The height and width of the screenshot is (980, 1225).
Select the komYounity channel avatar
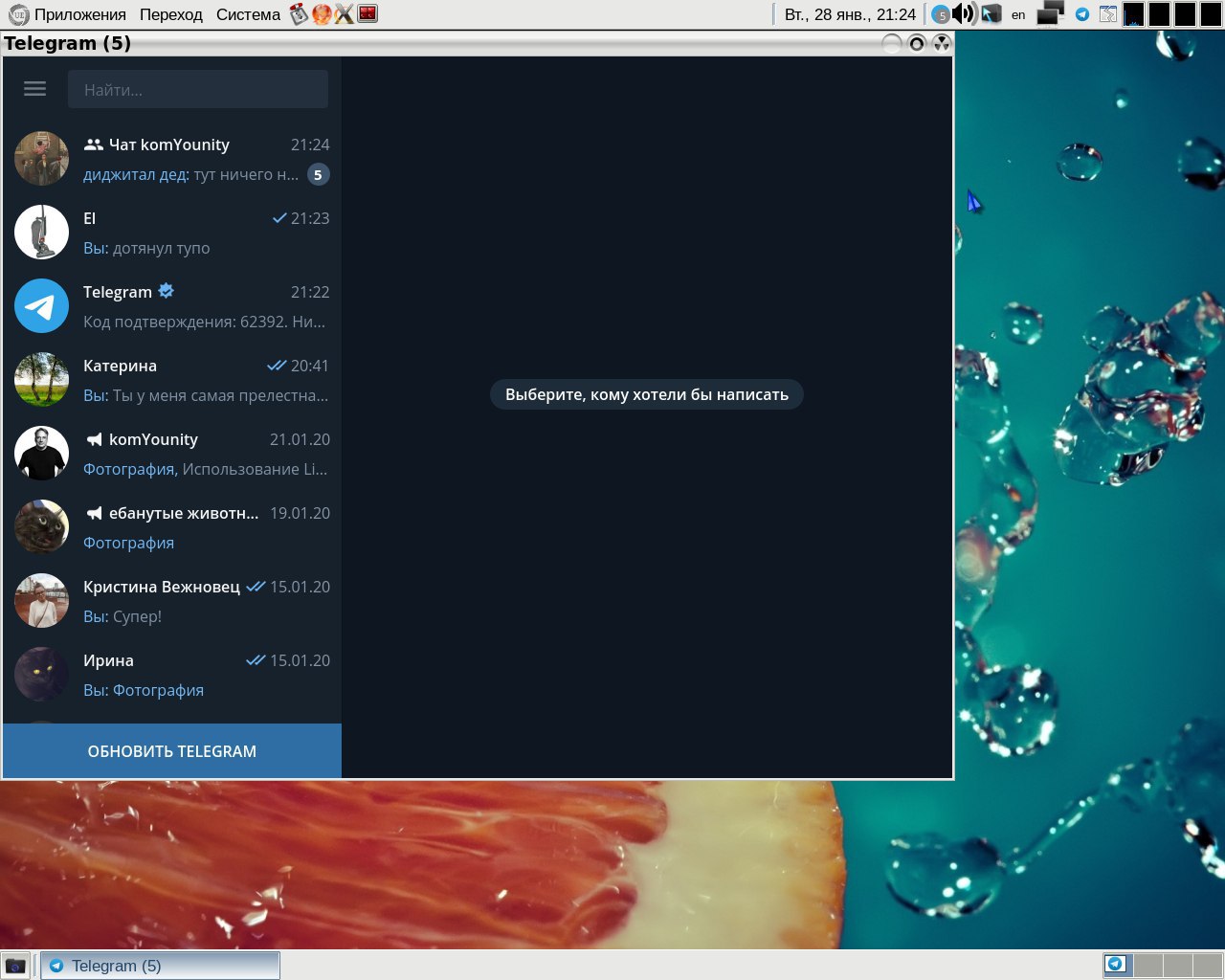(x=41, y=454)
